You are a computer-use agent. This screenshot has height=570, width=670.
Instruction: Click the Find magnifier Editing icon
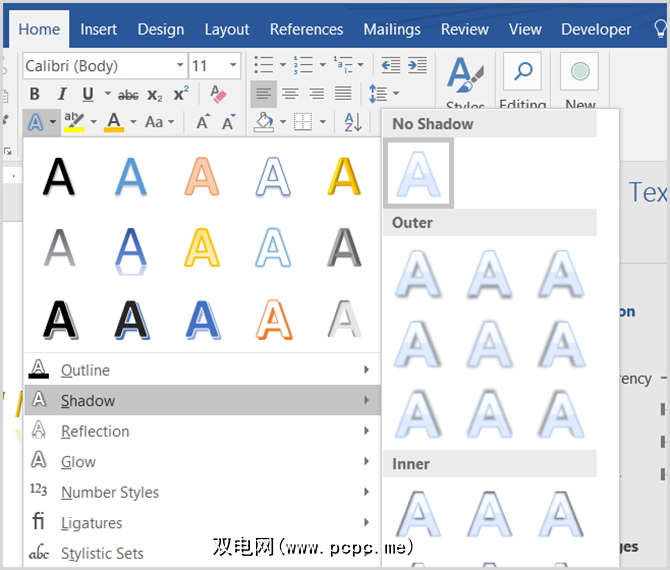(x=522, y=72)
